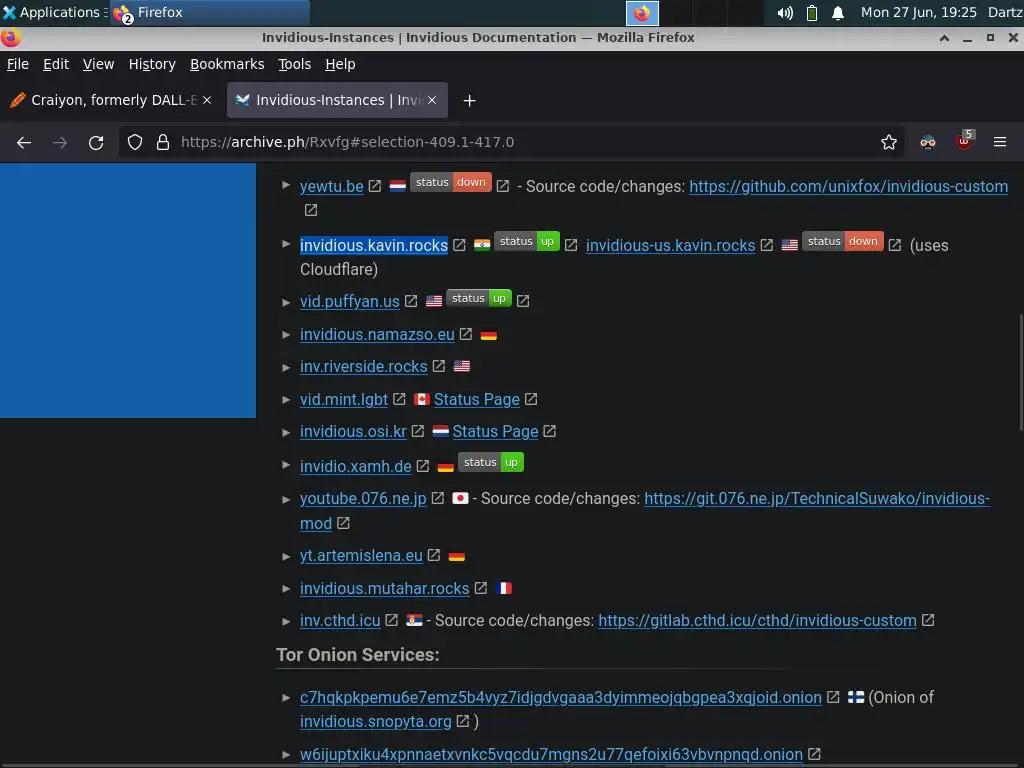Expand the inv.riverside.rocks entry triangle
The image size is (1024, 768).
tap(285, 367)
